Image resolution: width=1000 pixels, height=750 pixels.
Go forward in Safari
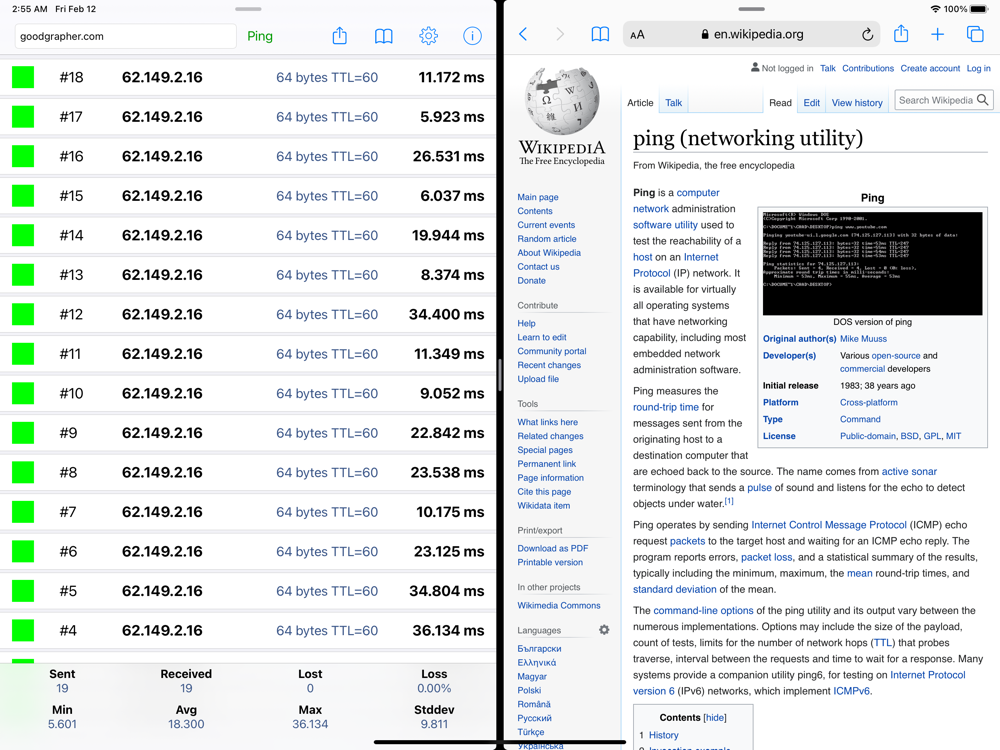click(560, 34)
